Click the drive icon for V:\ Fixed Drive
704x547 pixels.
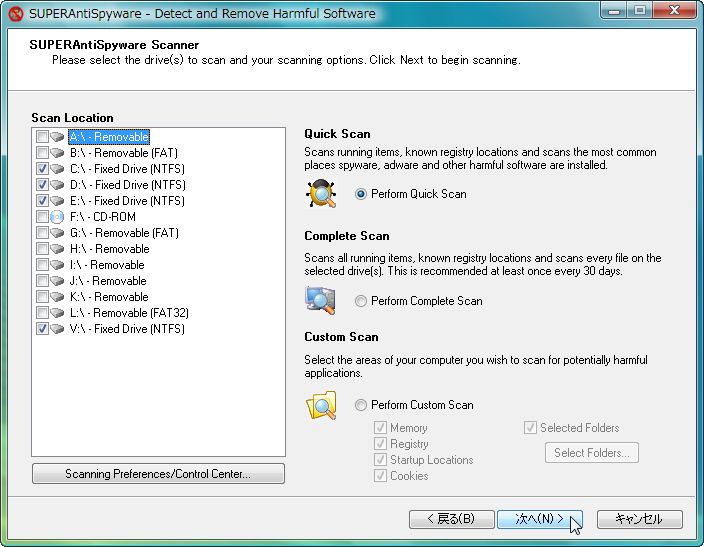57,329
